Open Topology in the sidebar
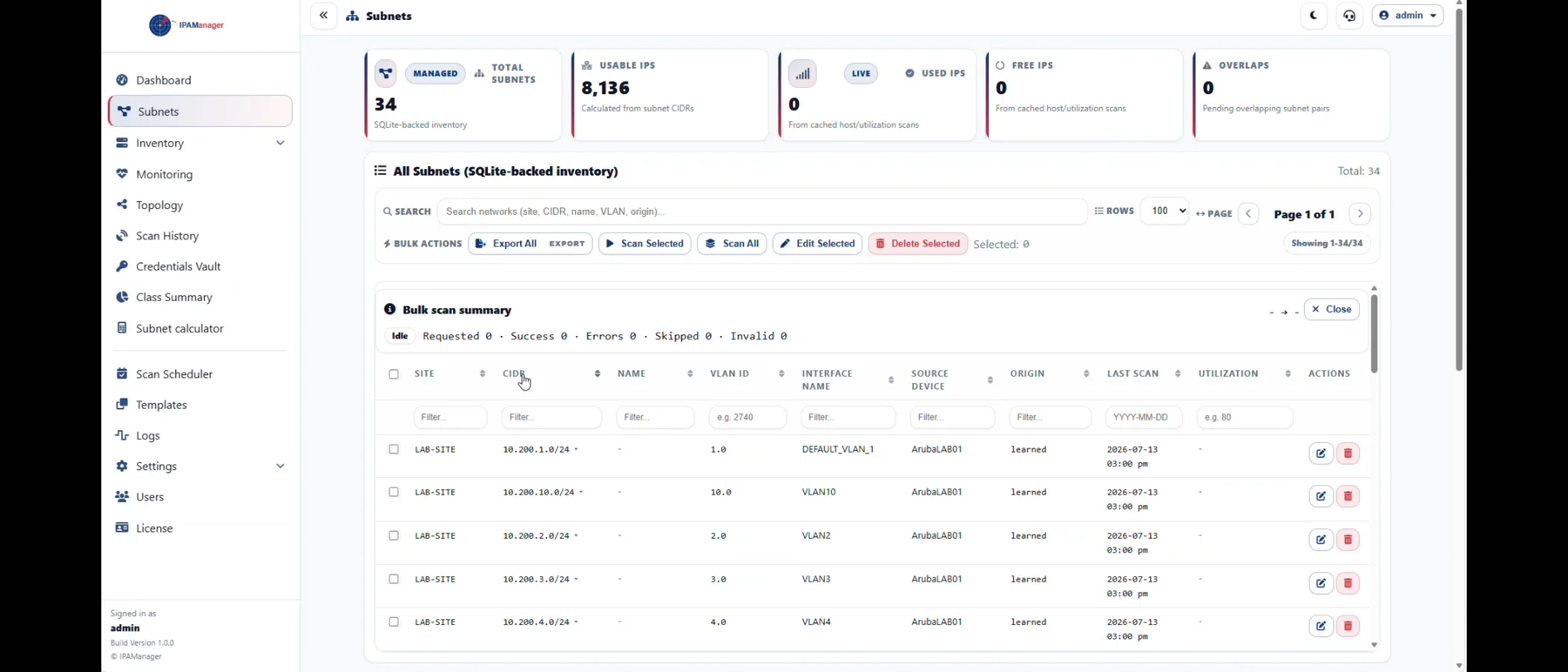Image resolution: width=1568 pixels, height=672 pixels. coord(200,205)
